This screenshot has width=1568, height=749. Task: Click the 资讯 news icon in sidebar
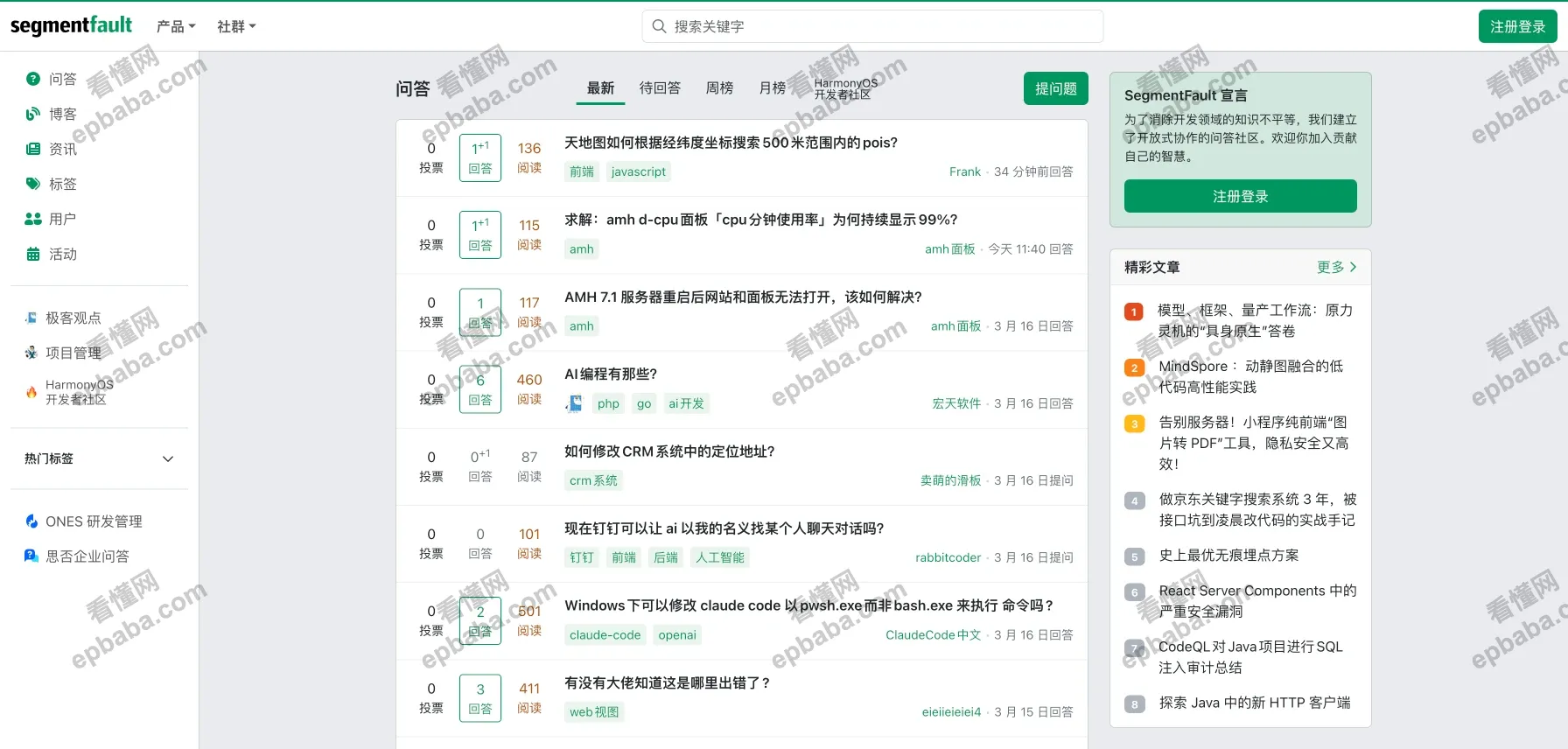(33, 149)
